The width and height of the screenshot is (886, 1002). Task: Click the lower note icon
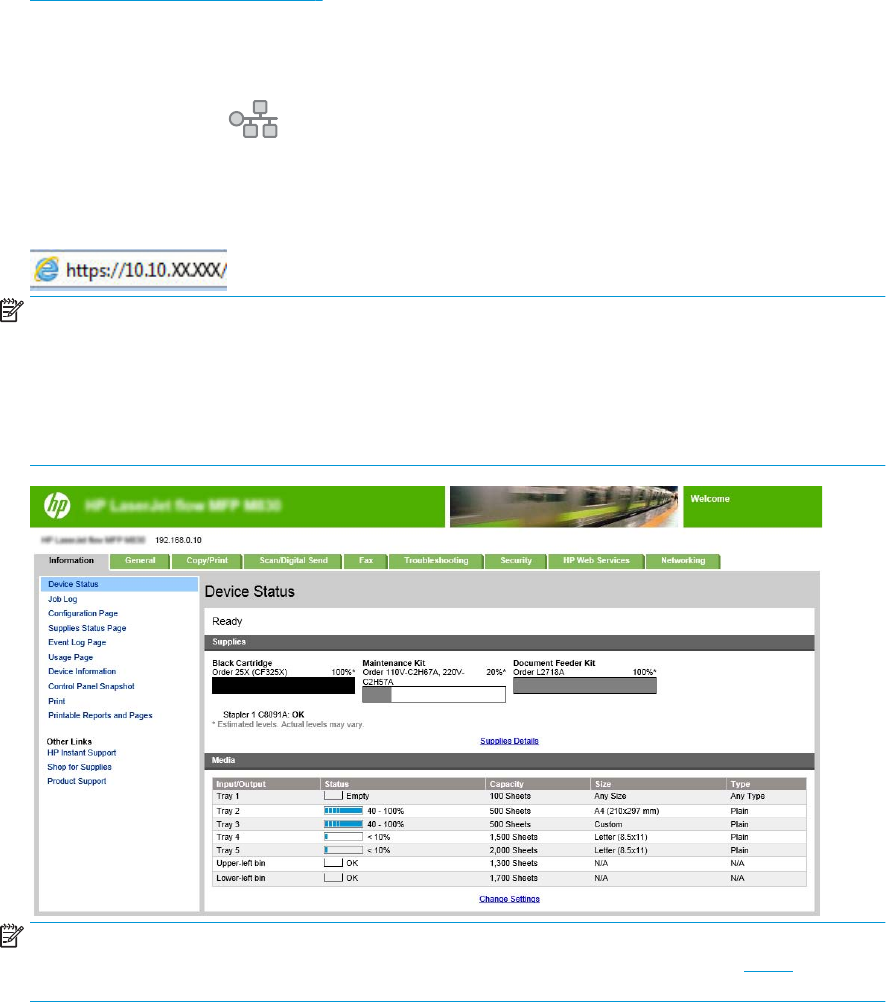click(x=12, y=936)
